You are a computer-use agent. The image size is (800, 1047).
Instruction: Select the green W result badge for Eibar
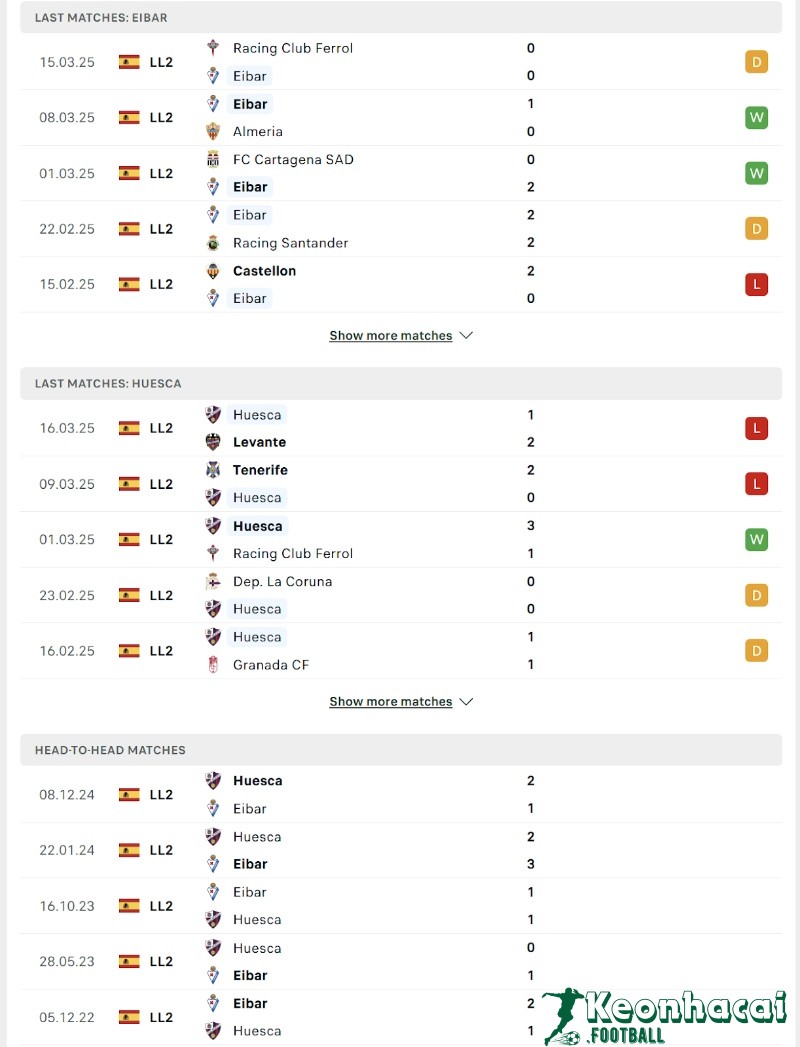tap(756, 117)
